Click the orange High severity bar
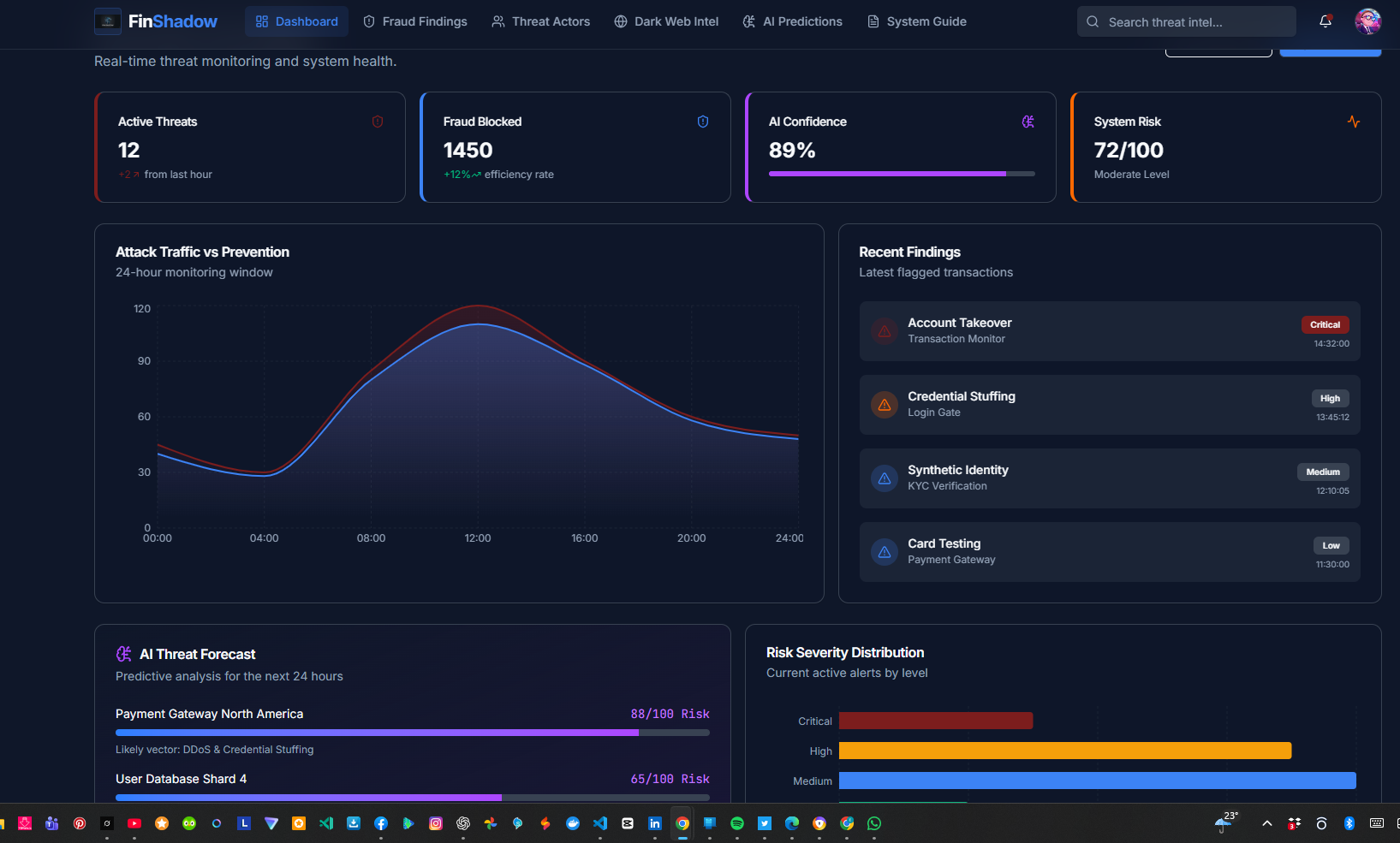 (x=1065, y=751)
